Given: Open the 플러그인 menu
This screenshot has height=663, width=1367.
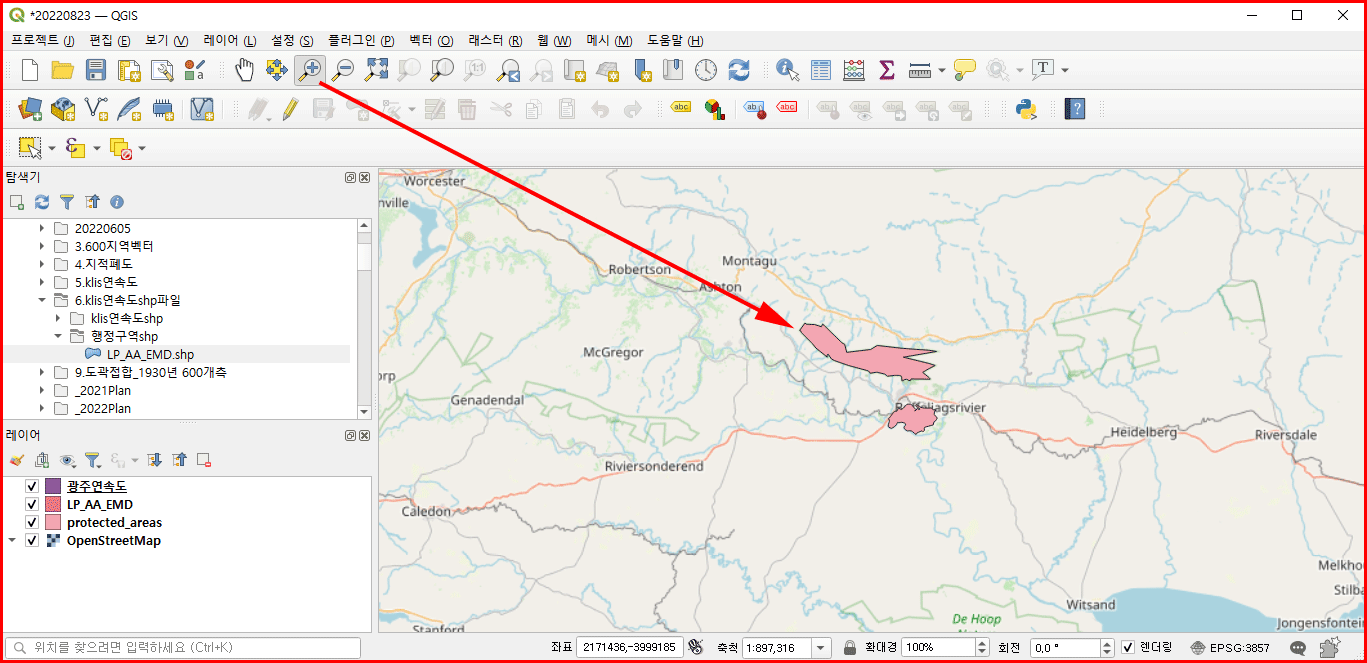Looking at the screenshot, I should pyautogui.click(x=361, y=41).
